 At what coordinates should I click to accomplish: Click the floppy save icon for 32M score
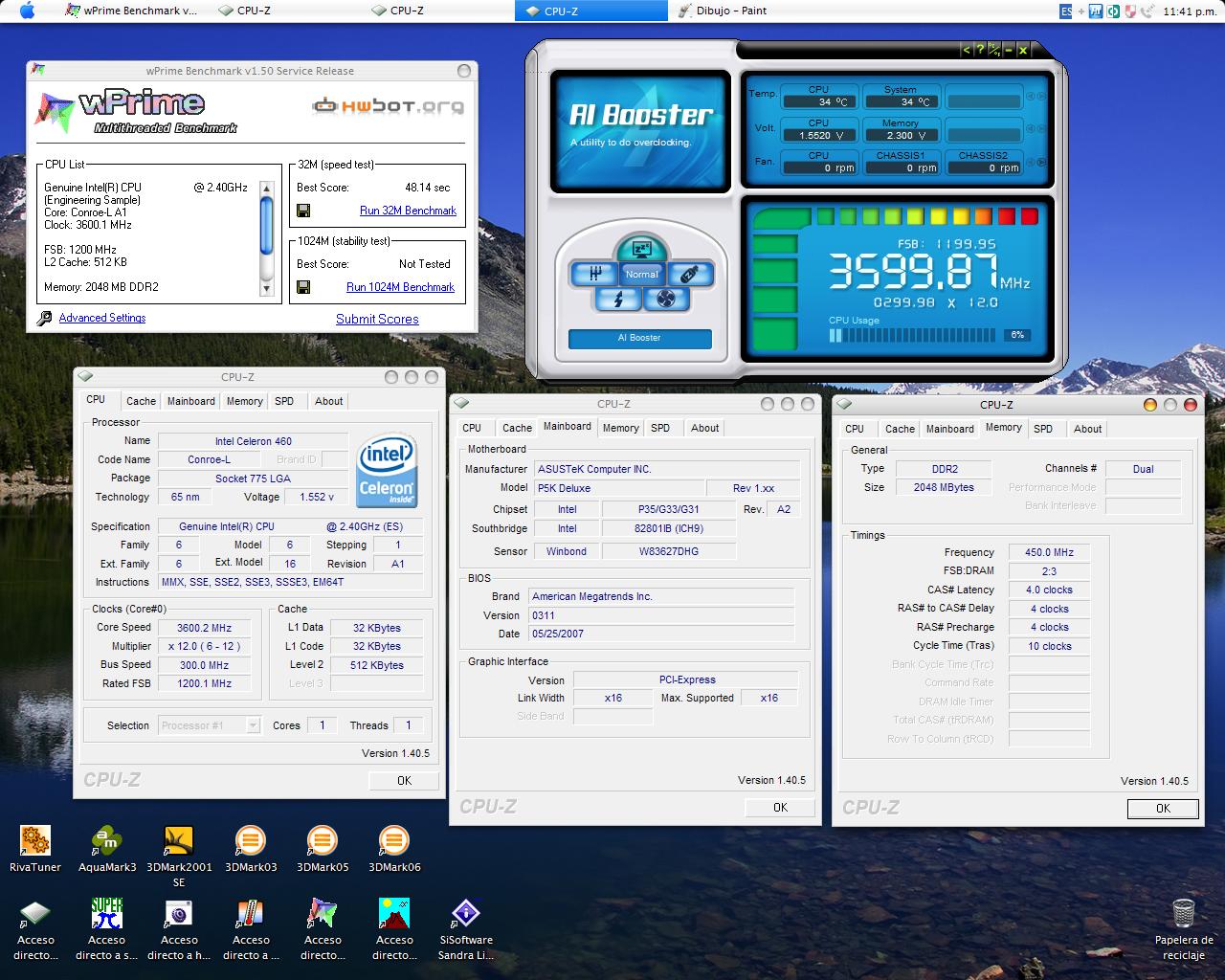[x=303, y=211]
